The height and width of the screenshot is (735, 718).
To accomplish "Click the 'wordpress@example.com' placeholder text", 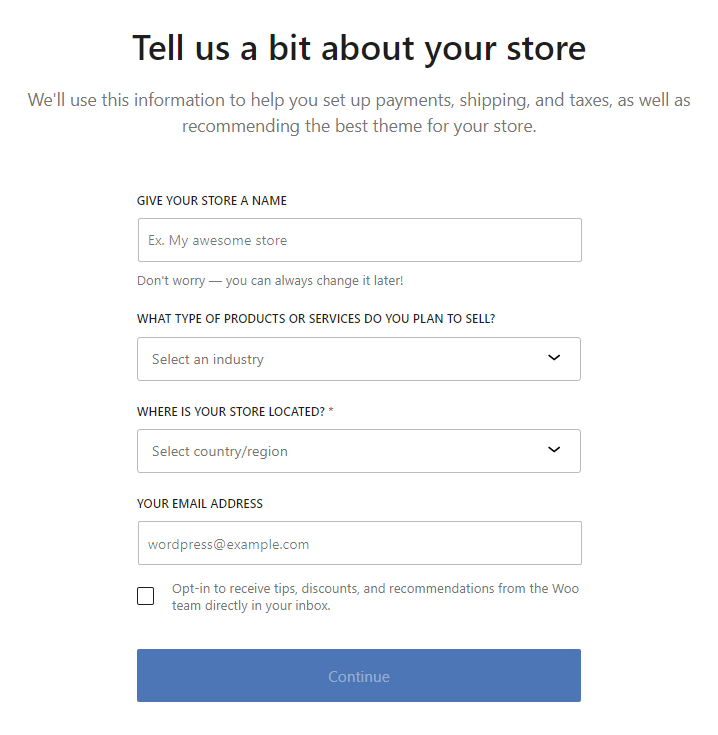I will 229,544.
